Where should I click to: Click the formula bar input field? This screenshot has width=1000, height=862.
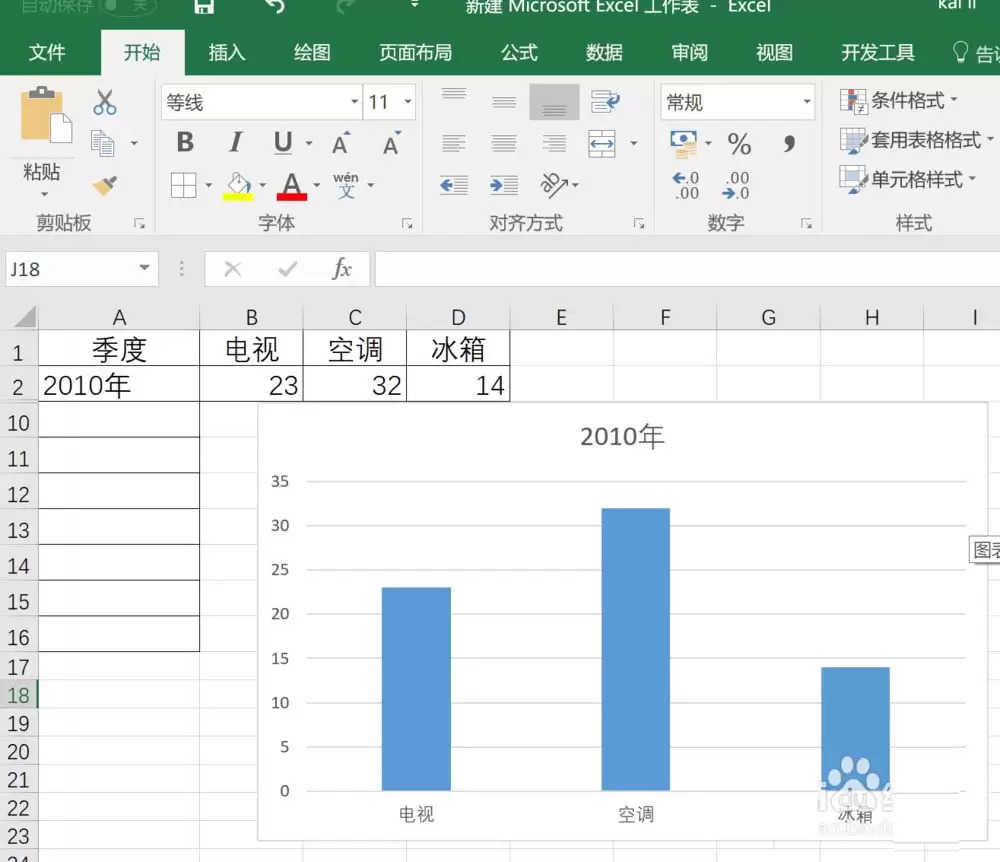click(688, 268)
